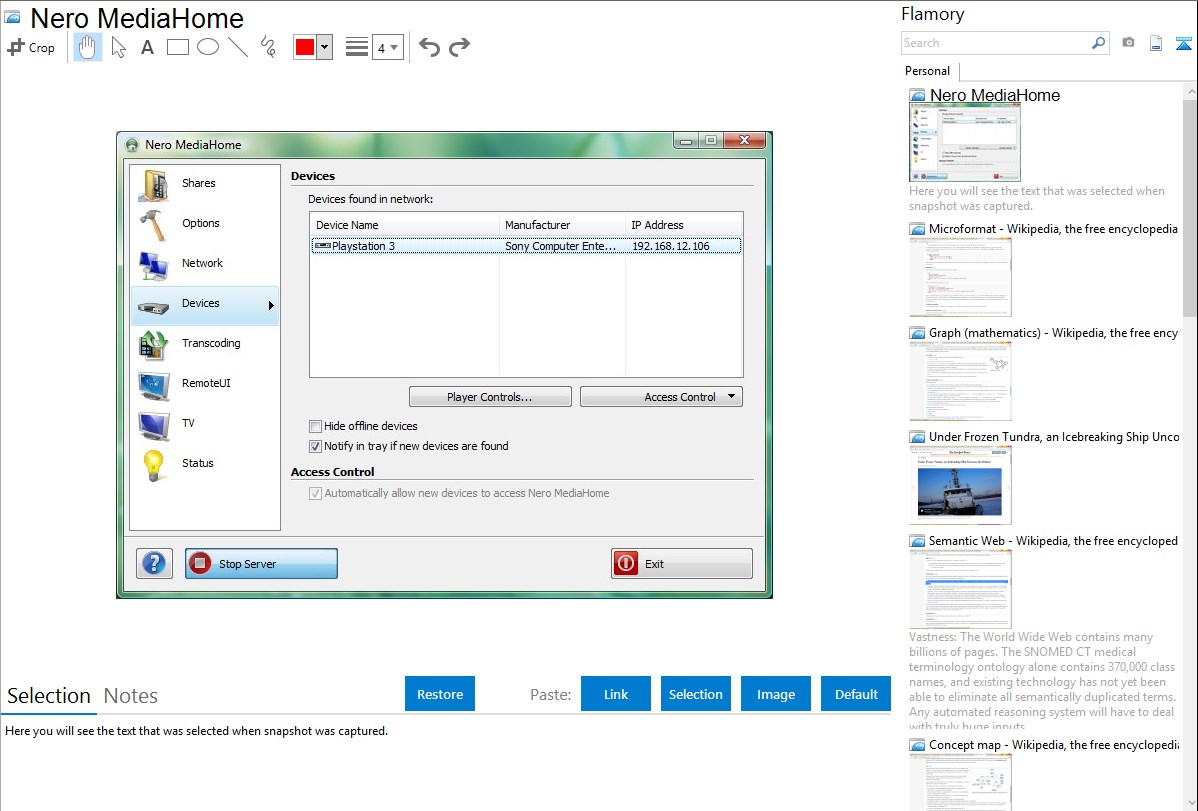Open the Personal tab in Flamory
1198x811 pixels.
coord(927,71)
